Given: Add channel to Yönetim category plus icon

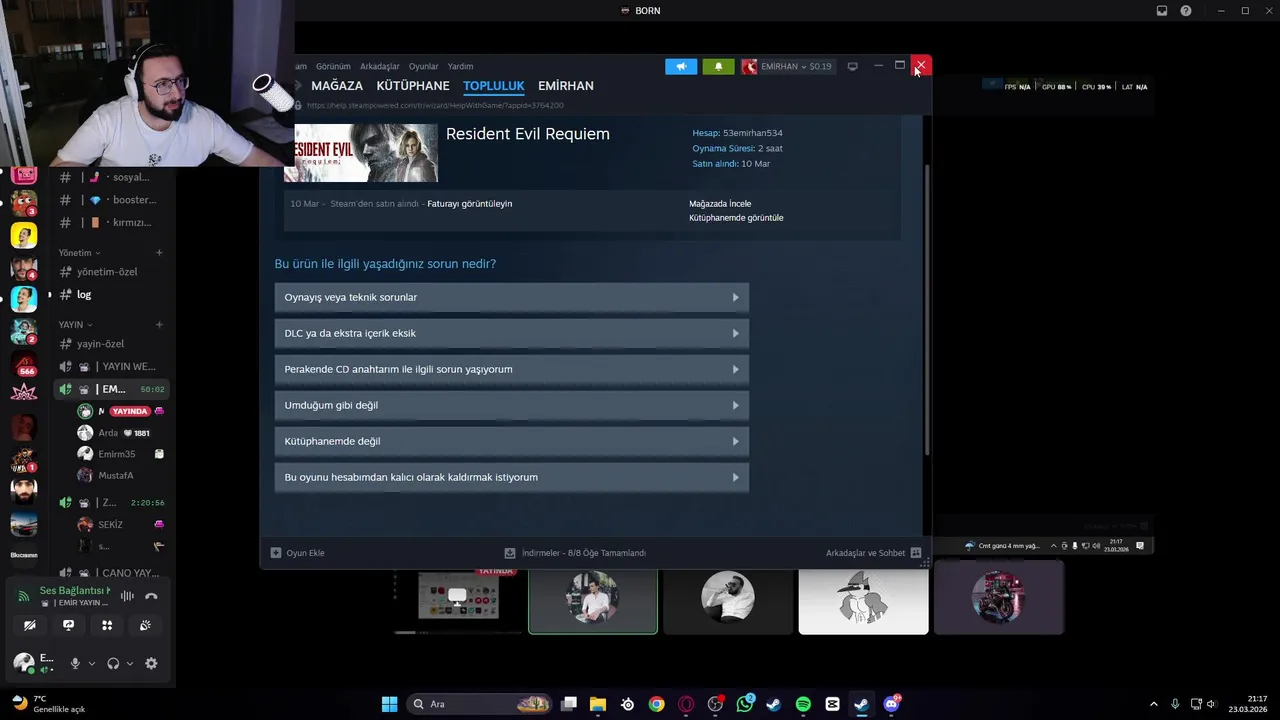Looking at the screenshot, I should click(159, 253).
